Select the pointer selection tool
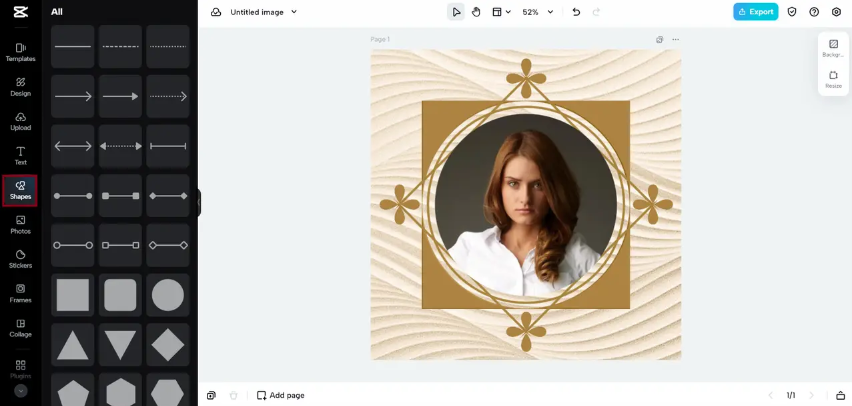Viewport: 852px width, 406px height. (456, 12)
